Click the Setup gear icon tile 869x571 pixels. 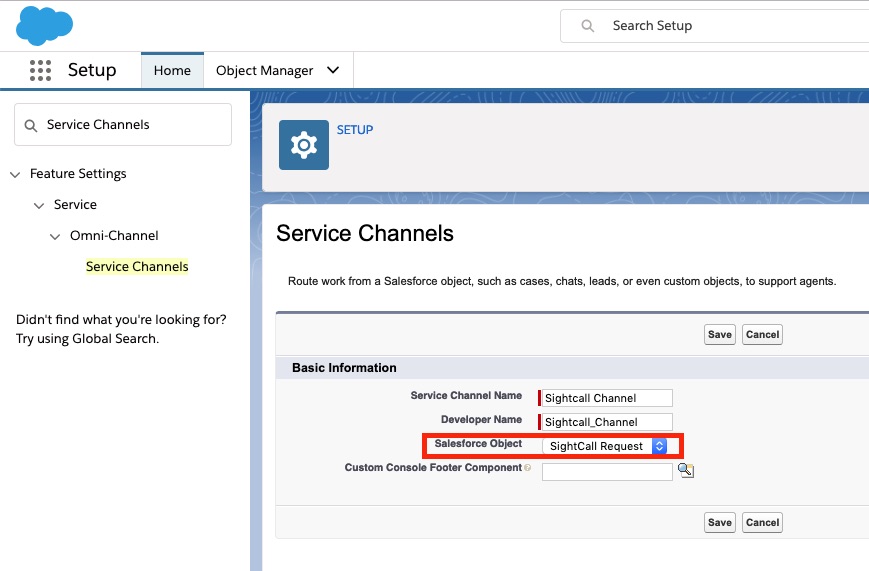pyautogui.click(x=304, y=145)
